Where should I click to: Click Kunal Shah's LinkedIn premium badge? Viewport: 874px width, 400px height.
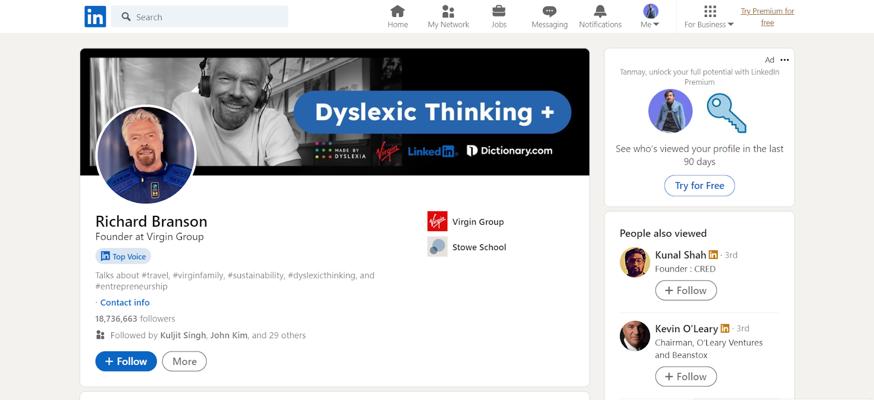713,255
